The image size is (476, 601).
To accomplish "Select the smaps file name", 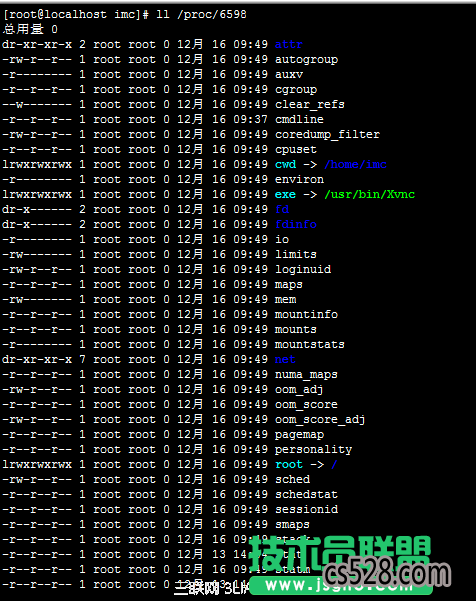I will tap(292, 525).
